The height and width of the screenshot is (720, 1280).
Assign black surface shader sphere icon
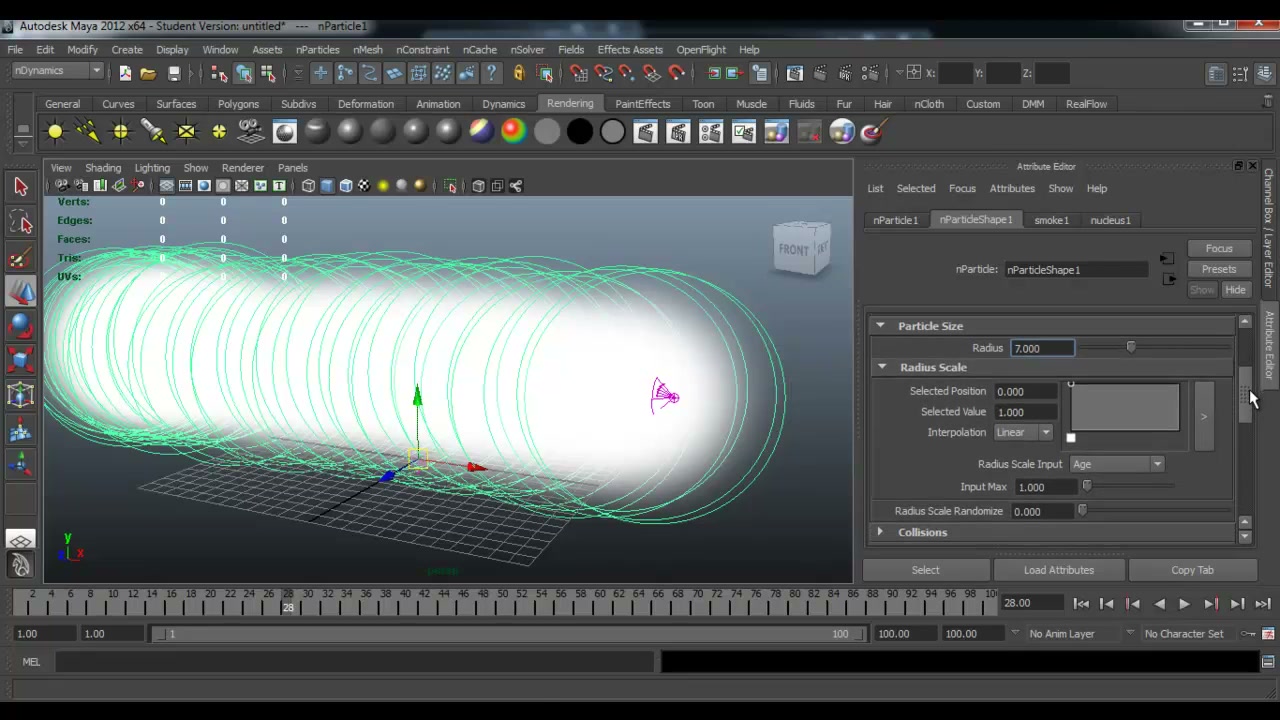pyautogui.click(x=579, y=131)
